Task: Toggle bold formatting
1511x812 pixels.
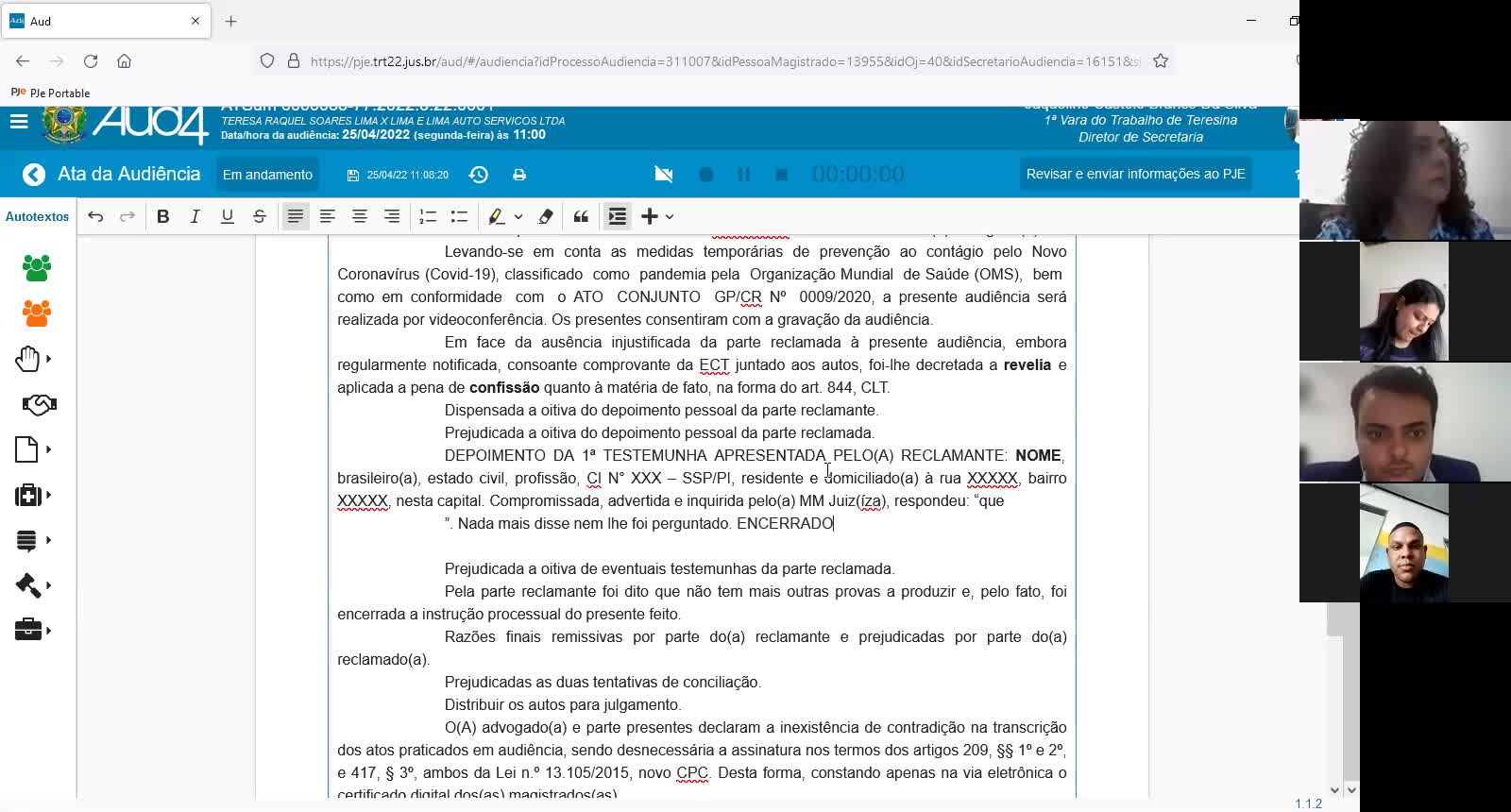Action: click(x=163, y=216)
